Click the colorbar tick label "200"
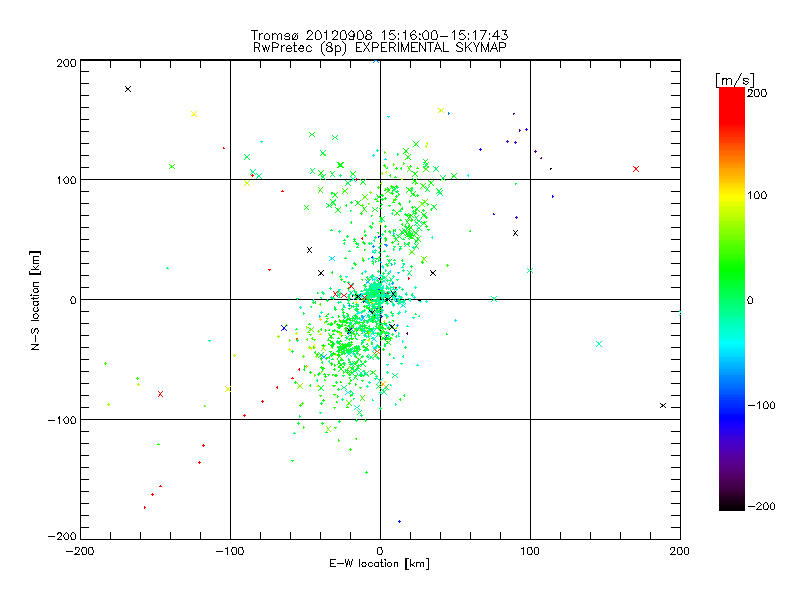Screen dimensions: 800x600 (757, 93)
